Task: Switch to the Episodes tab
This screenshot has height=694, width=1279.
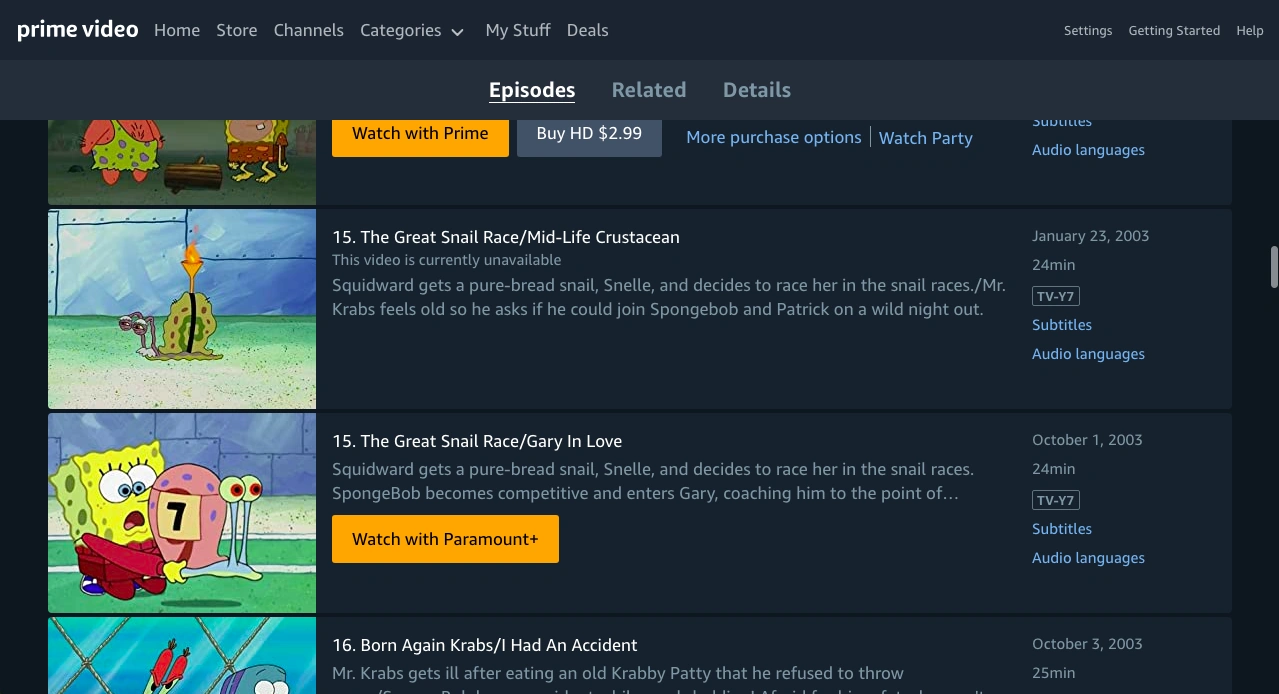Action: tap(532, 90)
